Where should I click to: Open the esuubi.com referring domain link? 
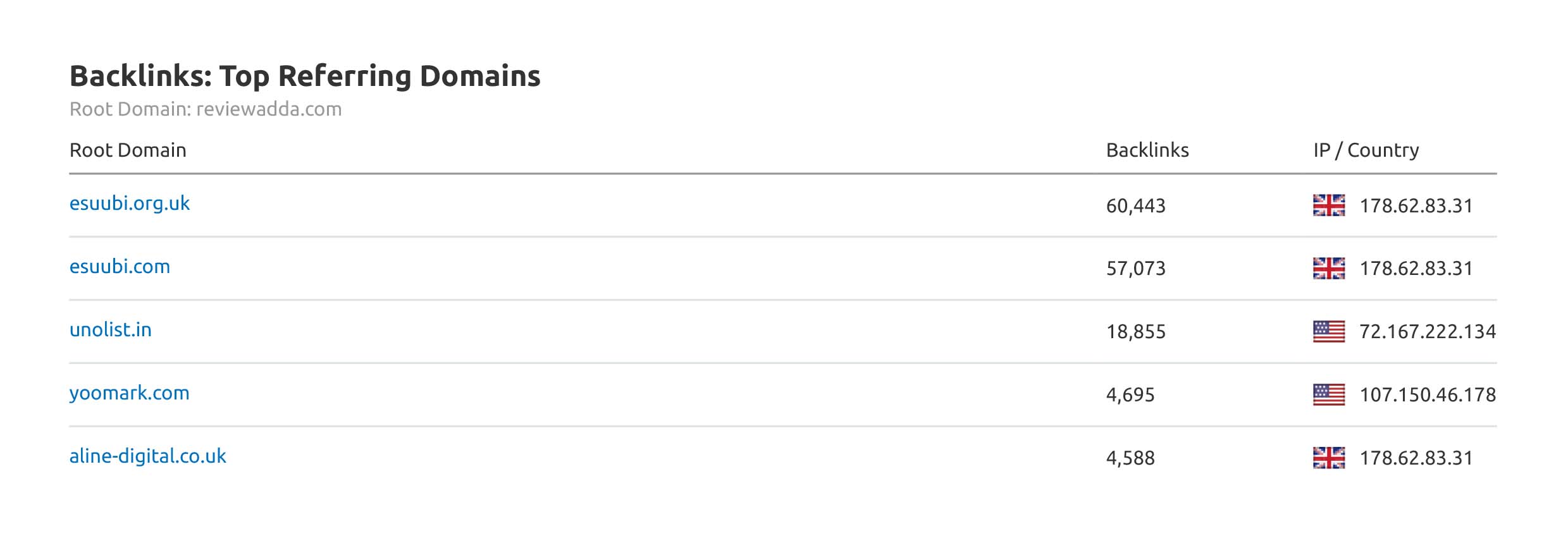(120, 267)
